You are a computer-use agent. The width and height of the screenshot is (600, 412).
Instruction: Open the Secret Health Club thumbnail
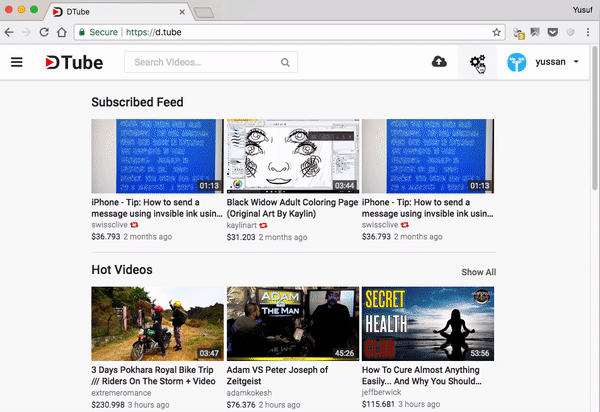click(428, 324)
